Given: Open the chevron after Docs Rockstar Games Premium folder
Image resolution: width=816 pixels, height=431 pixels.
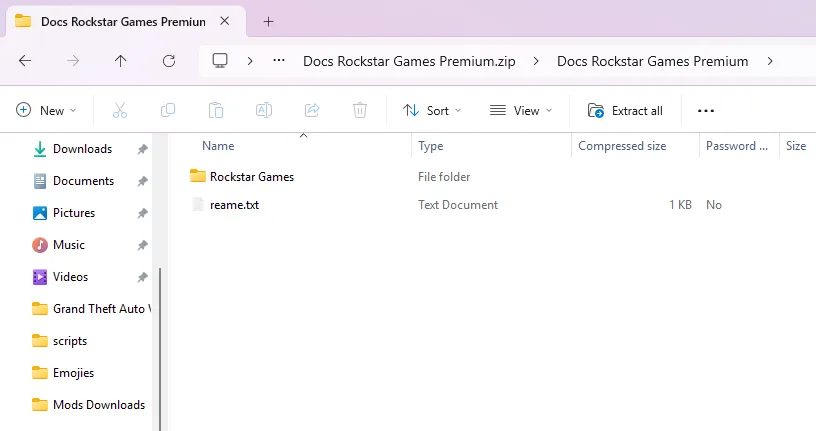Looking at the screenshot, I should [x=770, y=61].
